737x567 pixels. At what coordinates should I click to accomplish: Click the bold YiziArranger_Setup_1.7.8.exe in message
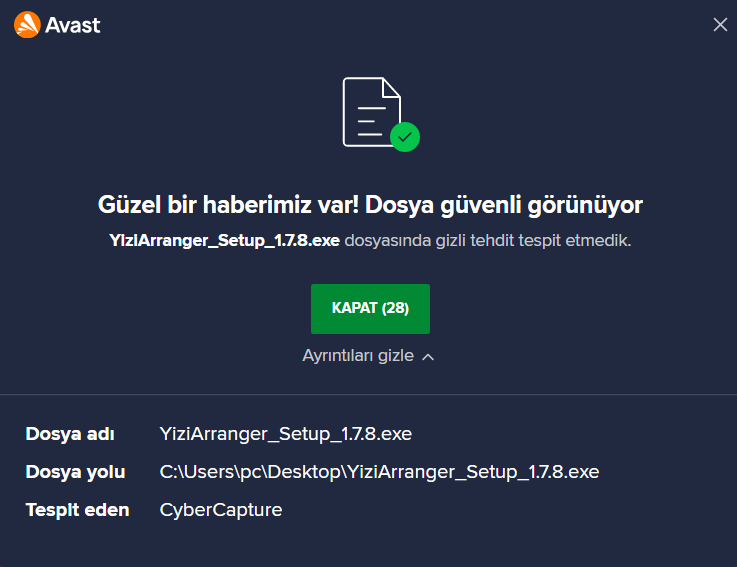tap(224, 240)
